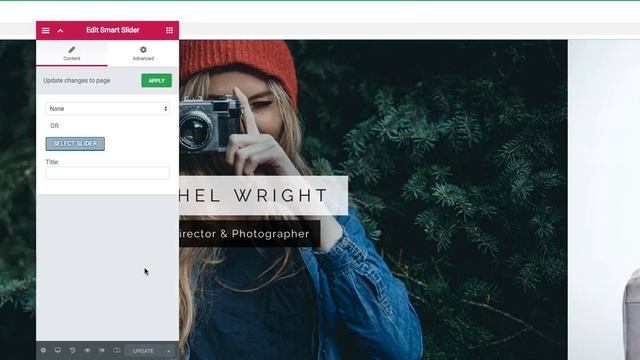
Task: Switch to the Content tab
Action: tap(72, 53)
